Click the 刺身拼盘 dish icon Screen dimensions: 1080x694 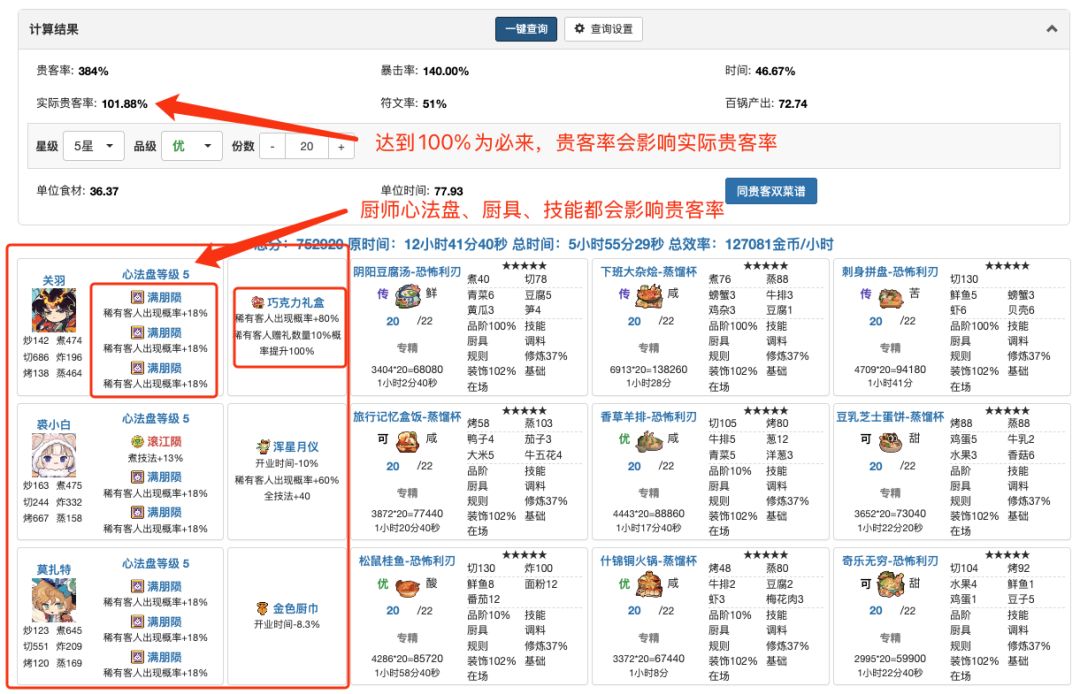(x=890, y=297)
